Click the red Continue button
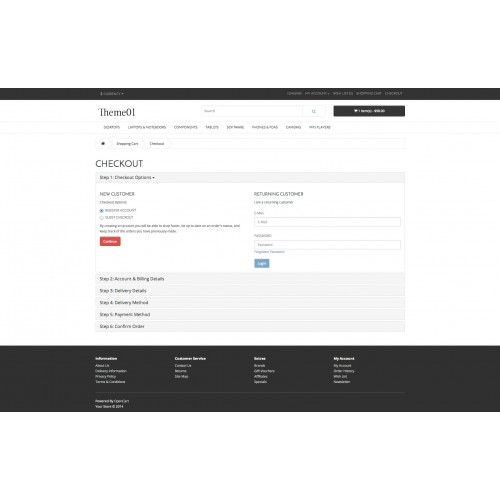Image resolution: width=500 pixels, height=500 pixels. (x=110, y=241)
